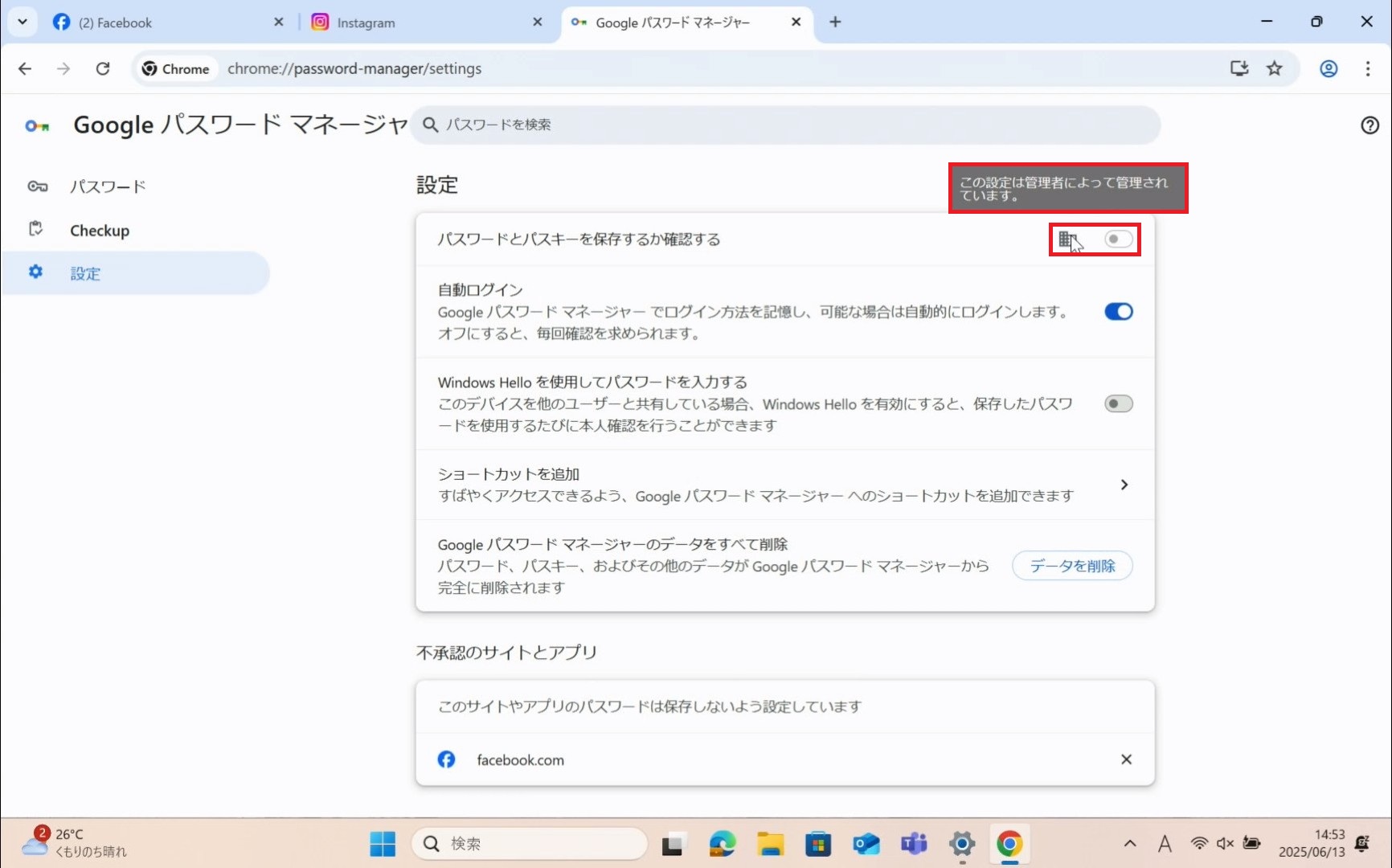Click the managed-by-administrator building icon

pyautogui.click(x=1067, y=240)
